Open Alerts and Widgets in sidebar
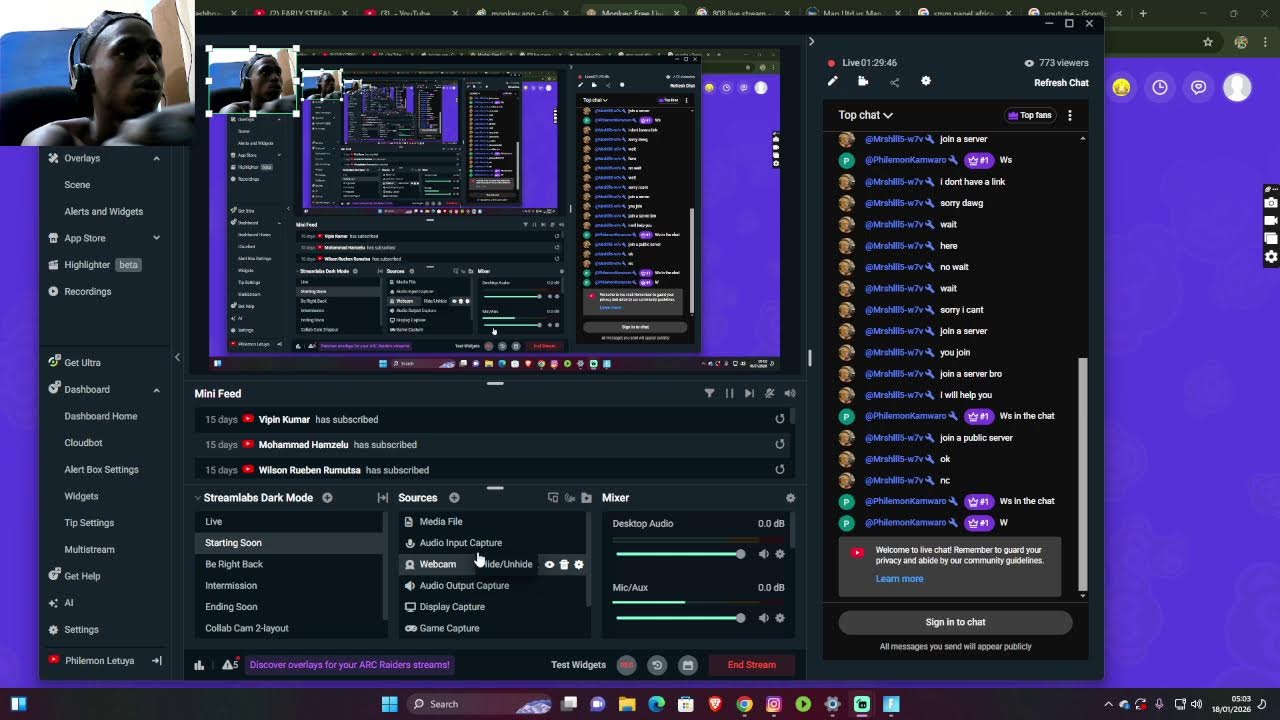Screen dimensions: 1280x720 (103, 212)
